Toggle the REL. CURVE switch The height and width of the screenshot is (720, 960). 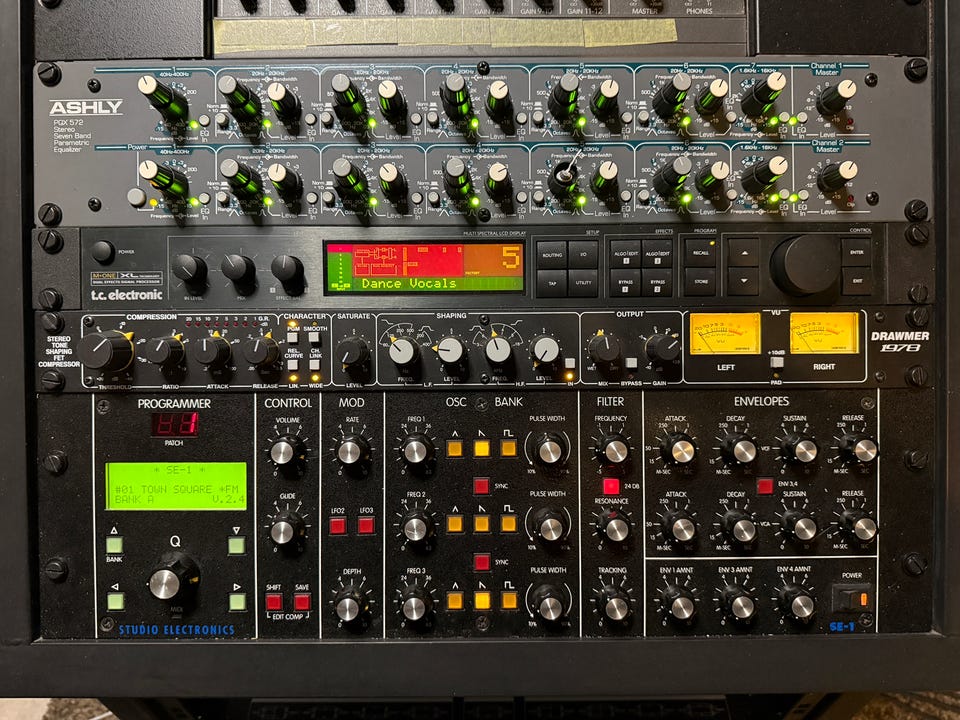pos(293,366)
